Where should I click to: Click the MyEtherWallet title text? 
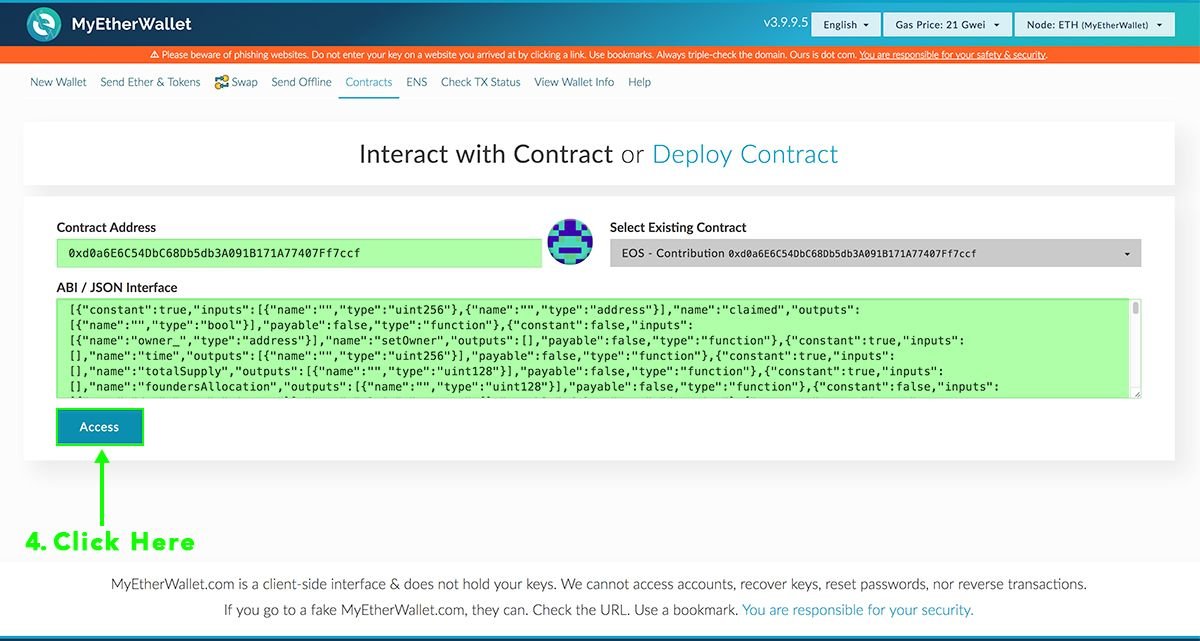pos(131,24)
